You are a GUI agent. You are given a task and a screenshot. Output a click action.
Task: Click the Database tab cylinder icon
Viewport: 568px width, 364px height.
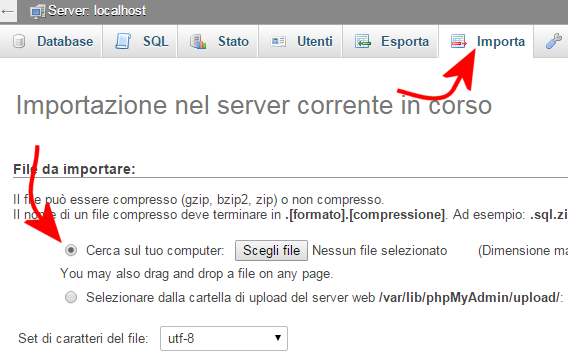pos(19,41)
